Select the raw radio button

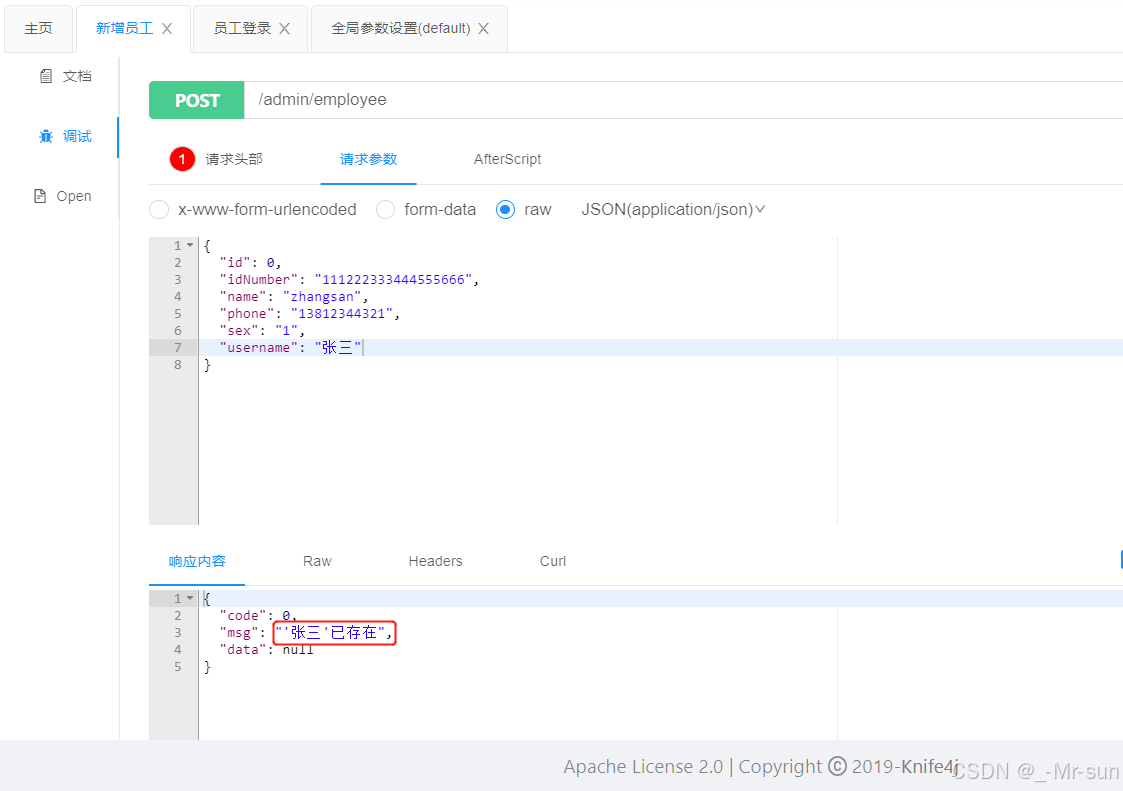tap(505, 209)
